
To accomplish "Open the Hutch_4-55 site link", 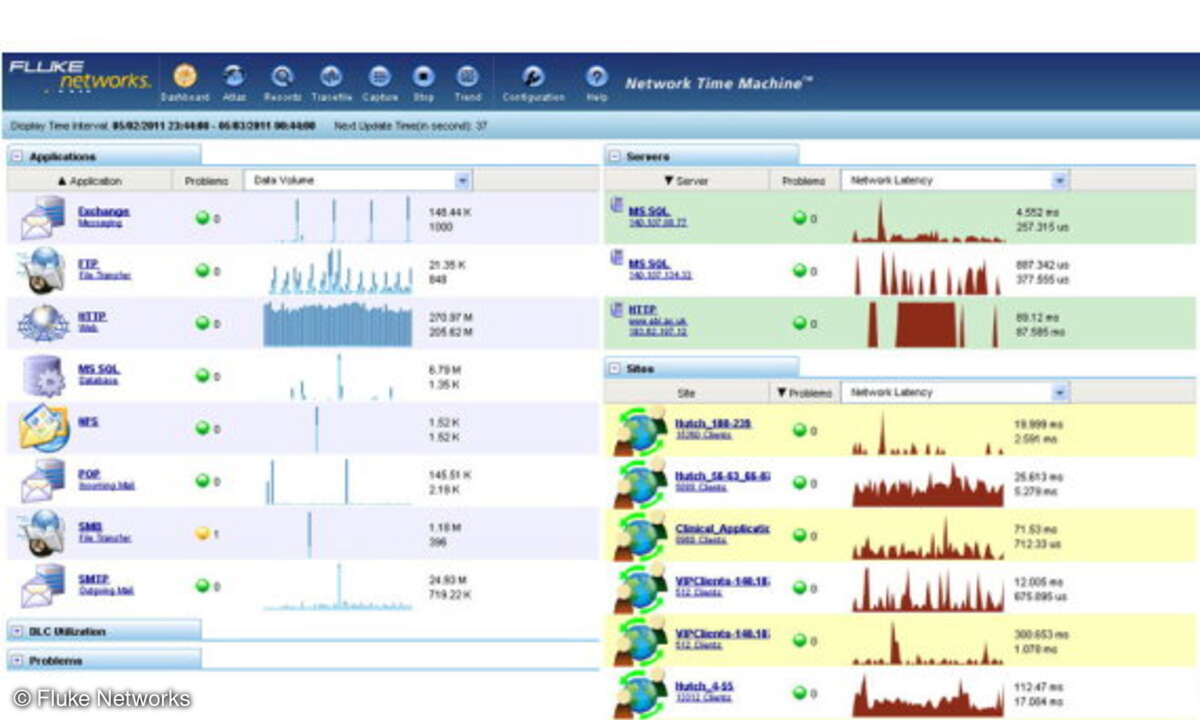I will (x=706, y=686).
